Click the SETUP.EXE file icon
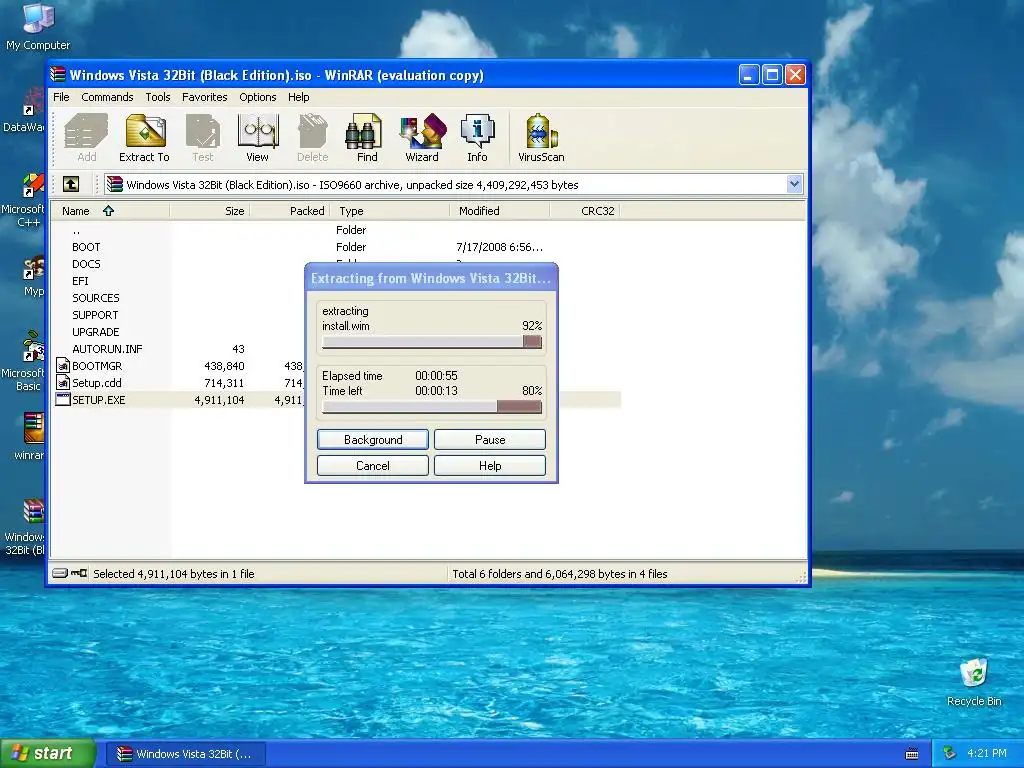The height and width of the screenshot is (768, 1024). pyautogui.click(x=63, y=400)
